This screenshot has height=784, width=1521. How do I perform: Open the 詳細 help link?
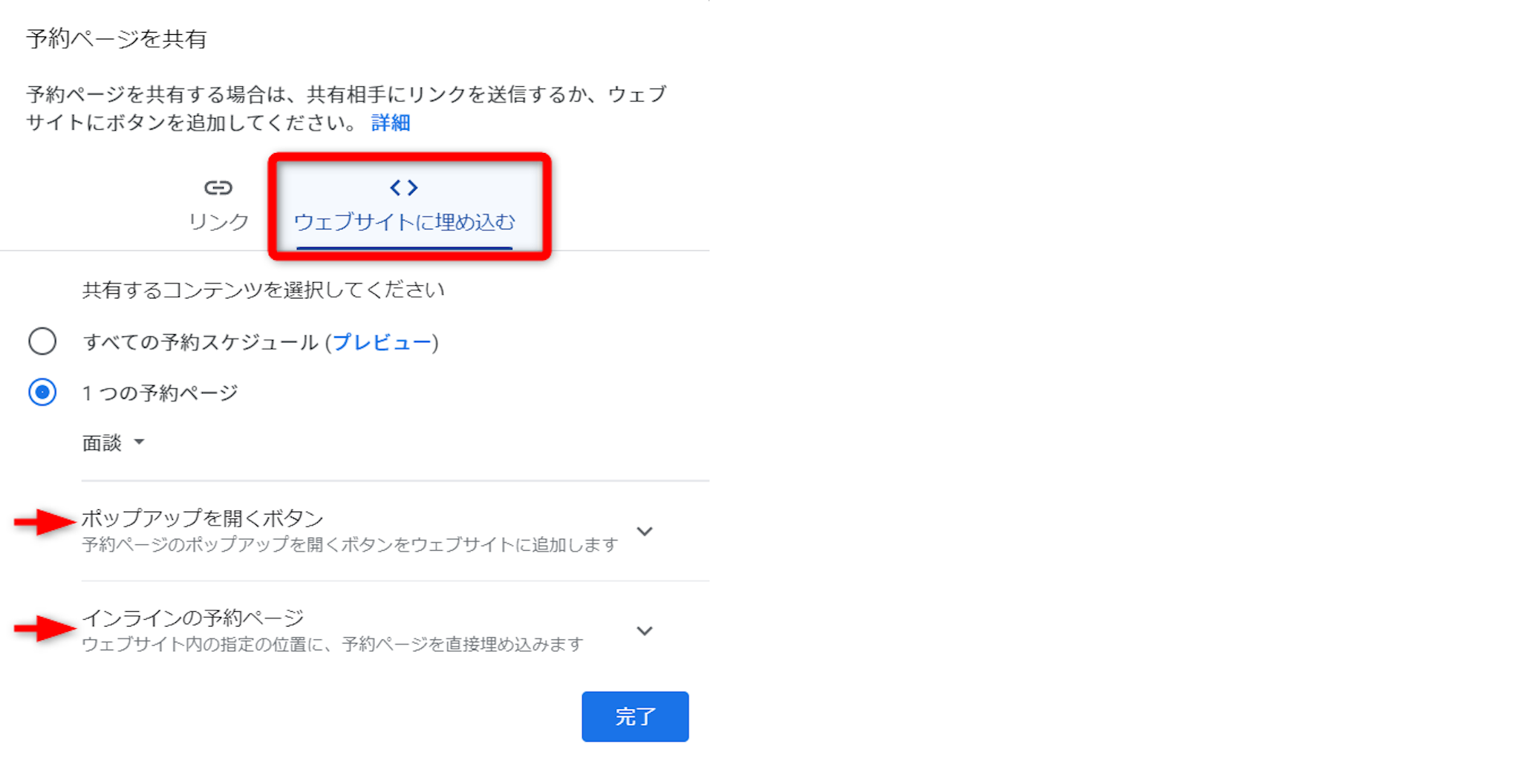[391, 122]
